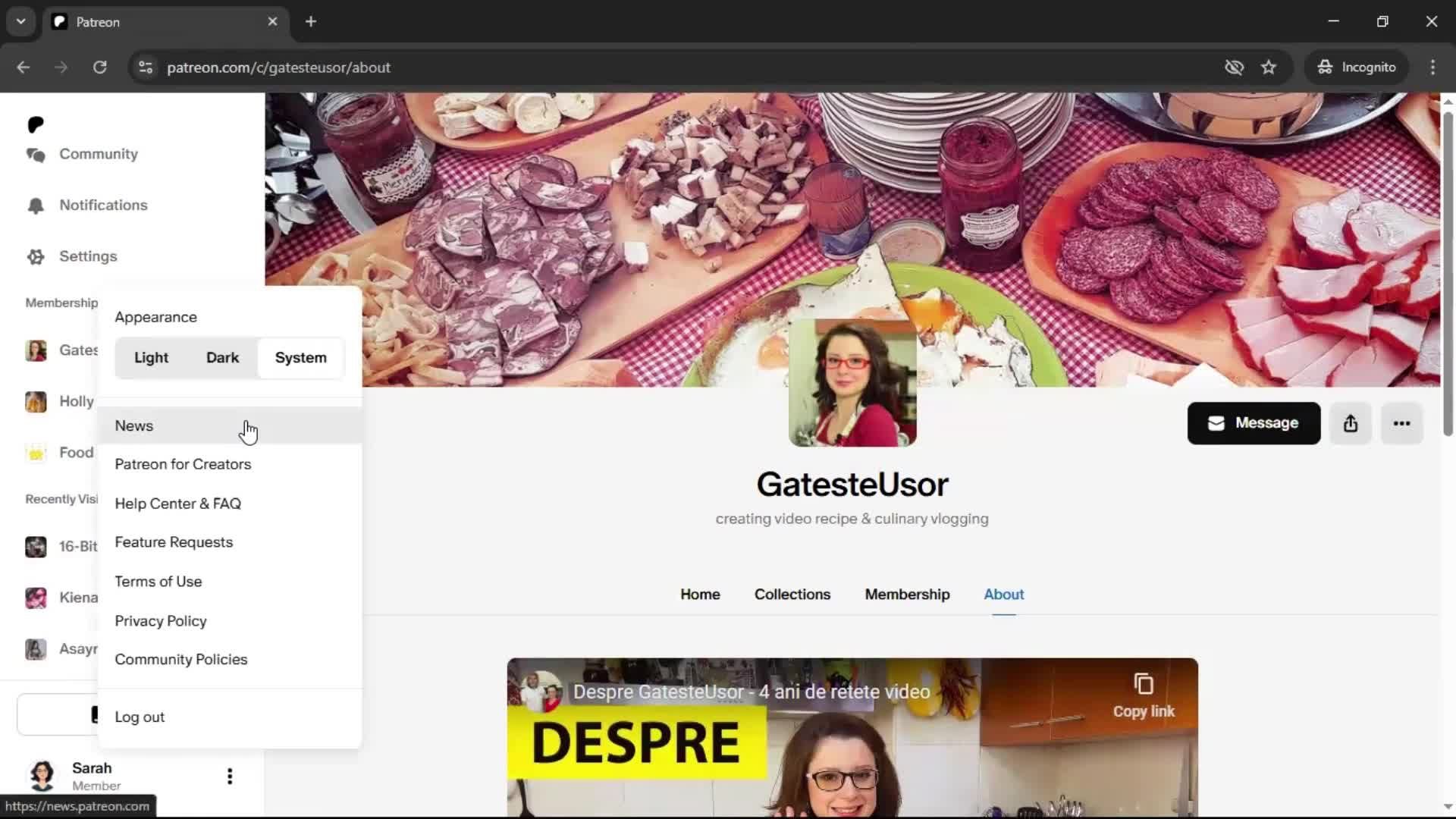The width and height of the screenshot is (1456, 819).
Task: Open the 16-Bit recently visited avatar
Action: tap(36, 547)
